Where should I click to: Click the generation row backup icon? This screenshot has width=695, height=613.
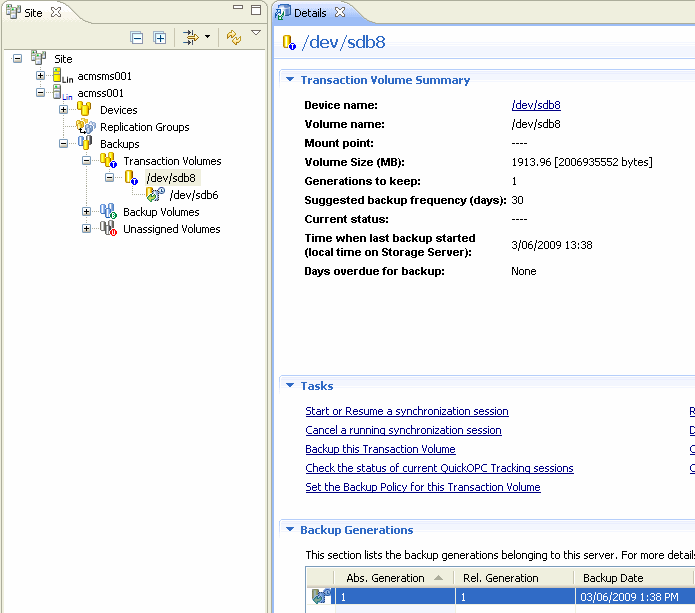(321, 596)
